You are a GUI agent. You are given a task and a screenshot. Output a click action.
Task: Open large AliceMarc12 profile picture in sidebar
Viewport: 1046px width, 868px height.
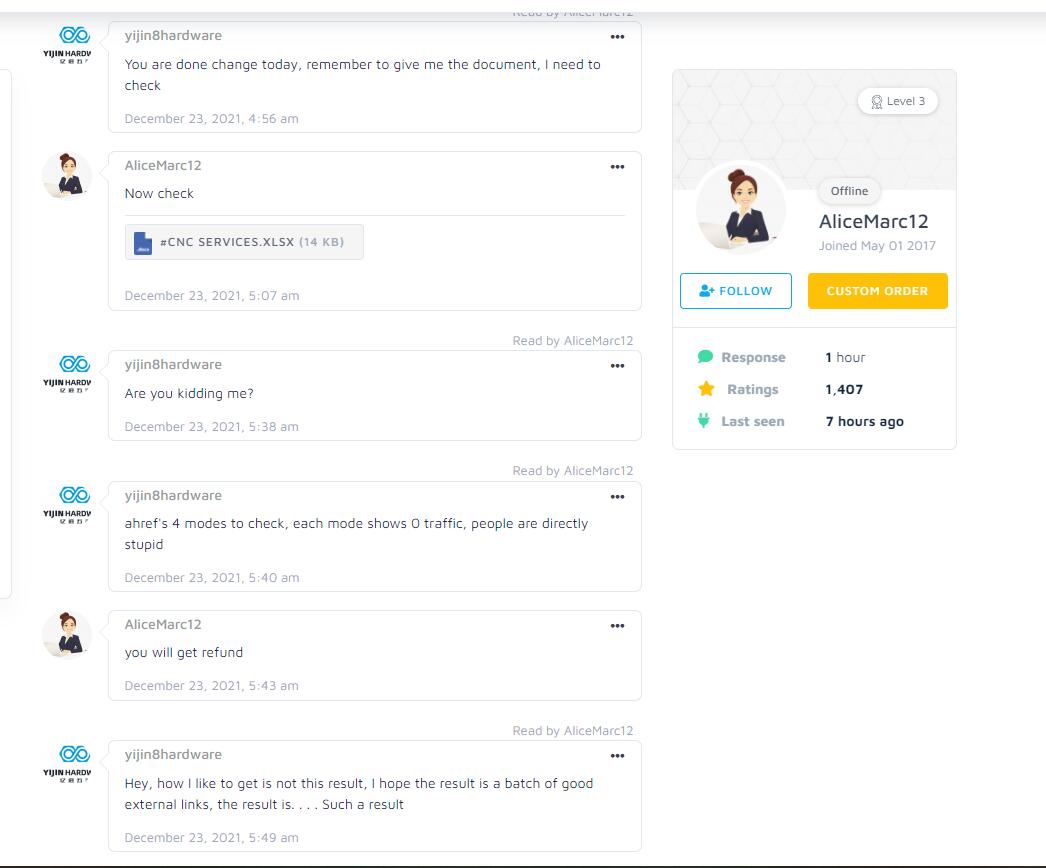(741, 209)
